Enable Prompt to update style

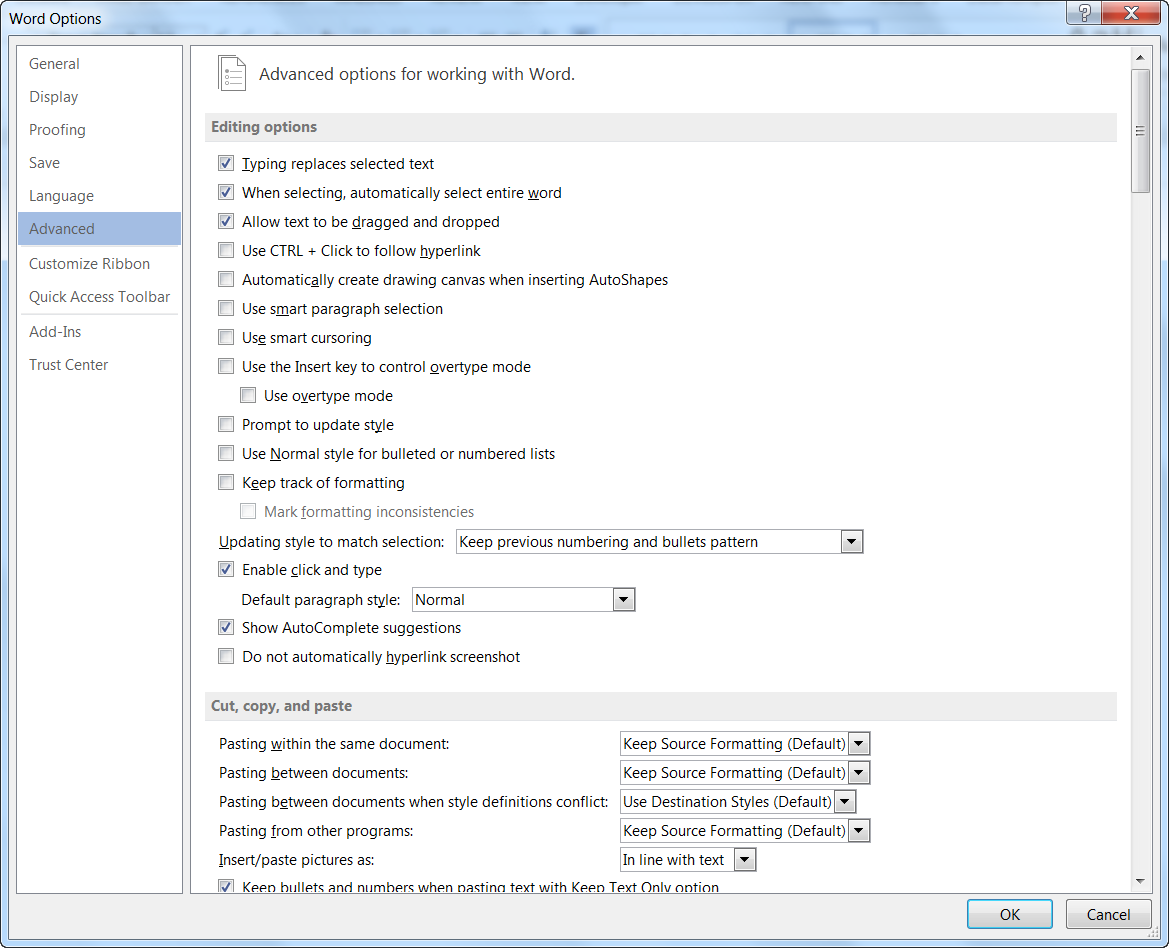click(226, 425)
